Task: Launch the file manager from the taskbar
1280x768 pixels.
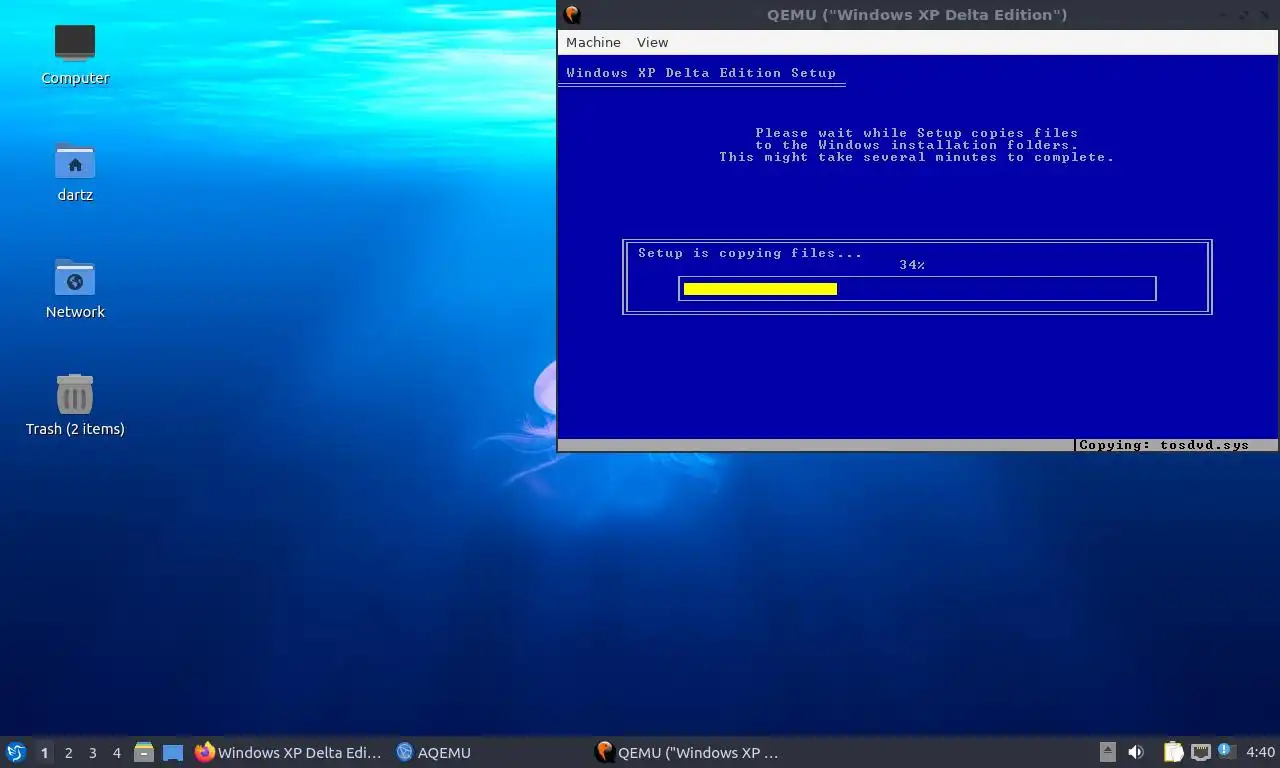Action: pyautogui.click(x=144, y=752)
